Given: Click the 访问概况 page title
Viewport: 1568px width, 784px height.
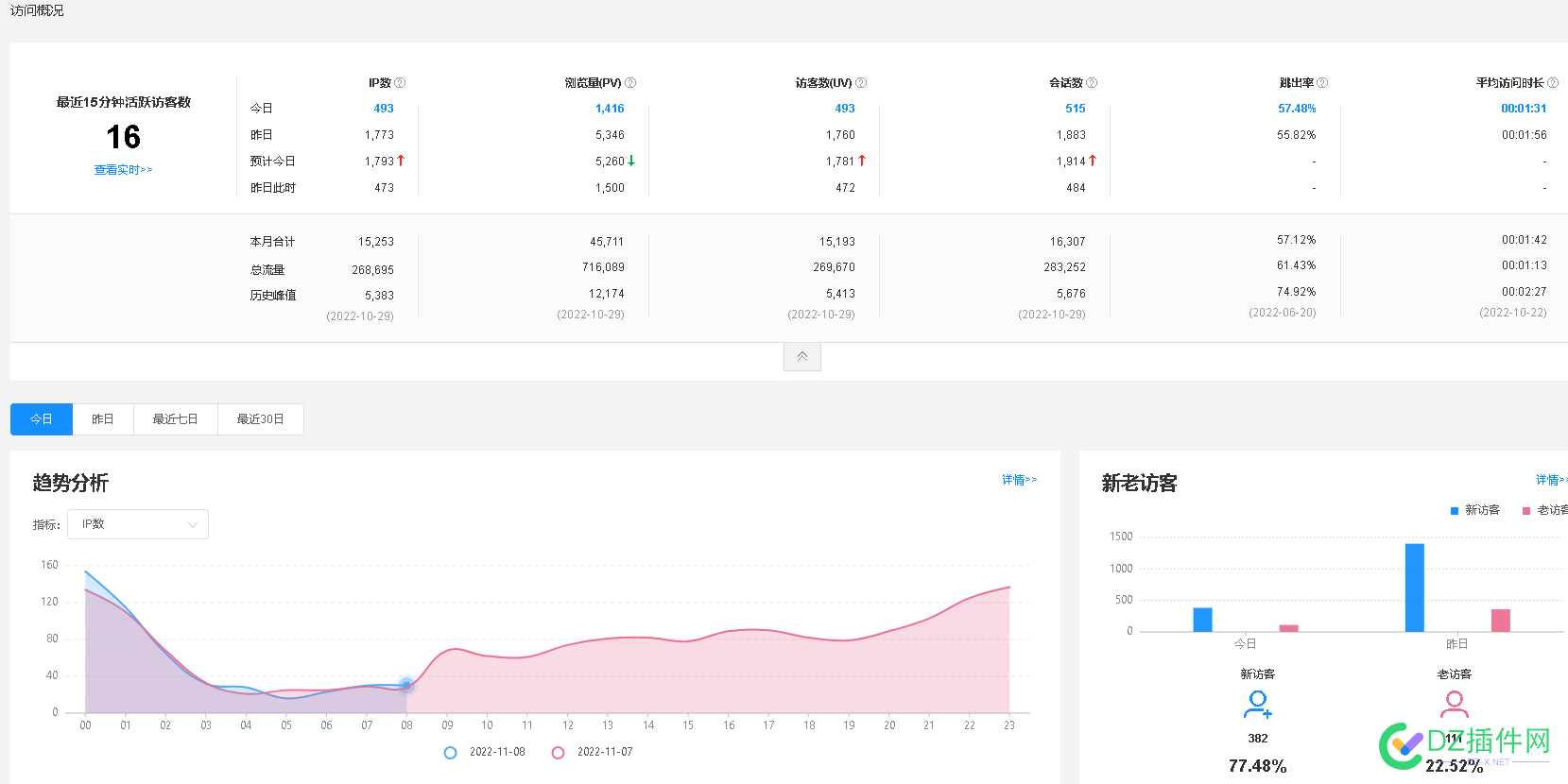Looking at the screenshot, I should click(38, 10).
